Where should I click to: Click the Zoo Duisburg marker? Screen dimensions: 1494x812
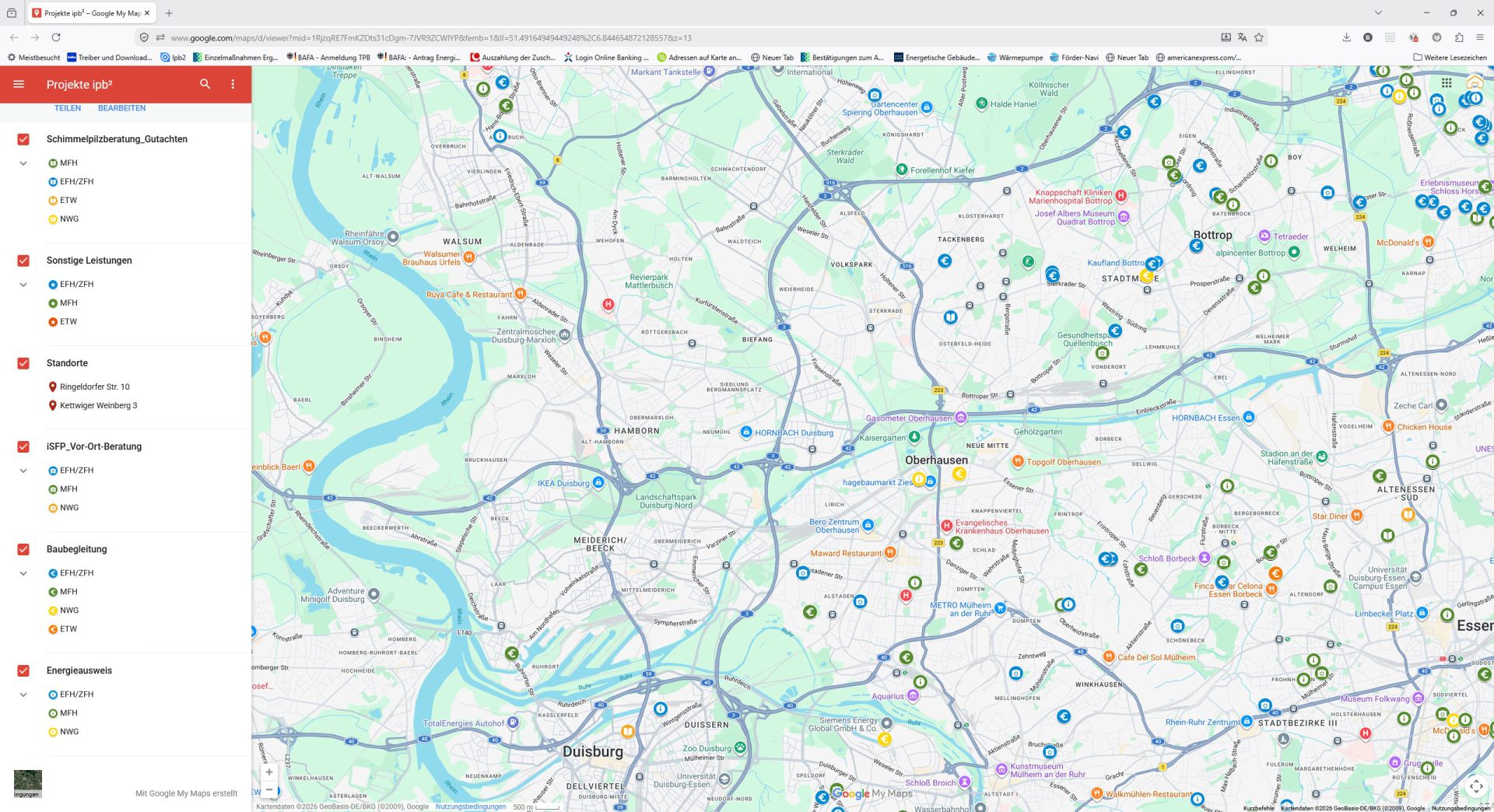(x=740, y=748)
